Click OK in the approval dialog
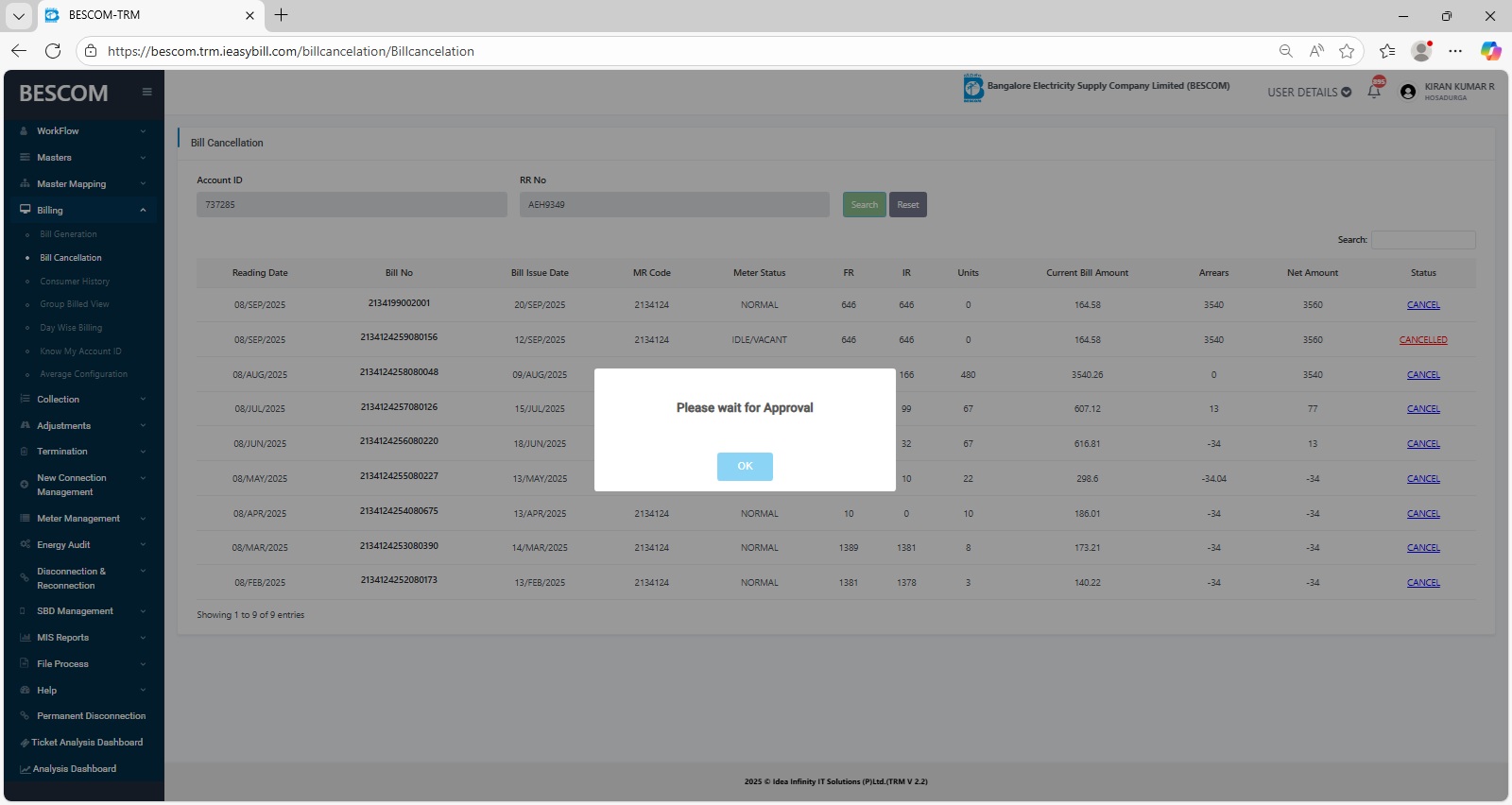 coord(745,466)
